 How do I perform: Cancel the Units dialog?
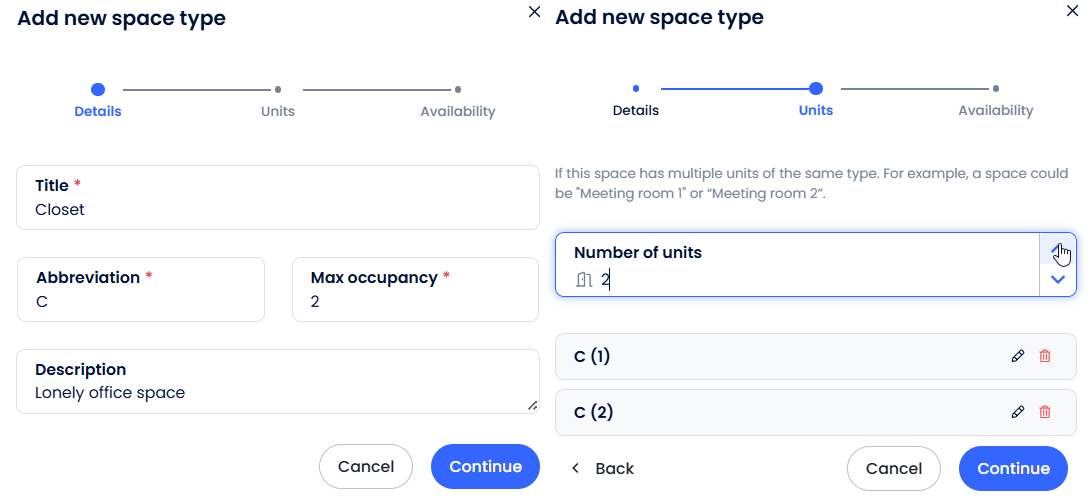[x=894, y=468]
